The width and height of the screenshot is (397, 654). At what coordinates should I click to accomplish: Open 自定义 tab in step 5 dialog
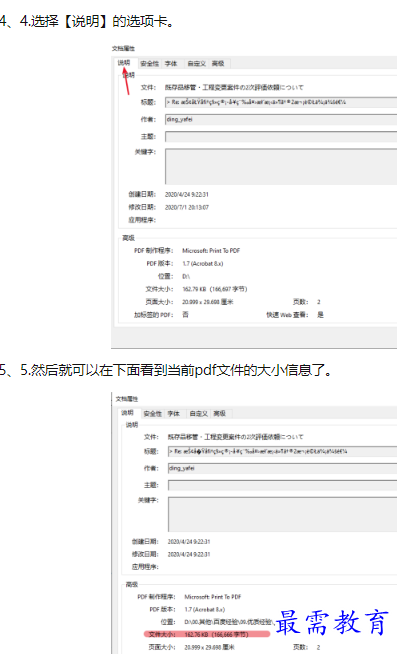198,413
